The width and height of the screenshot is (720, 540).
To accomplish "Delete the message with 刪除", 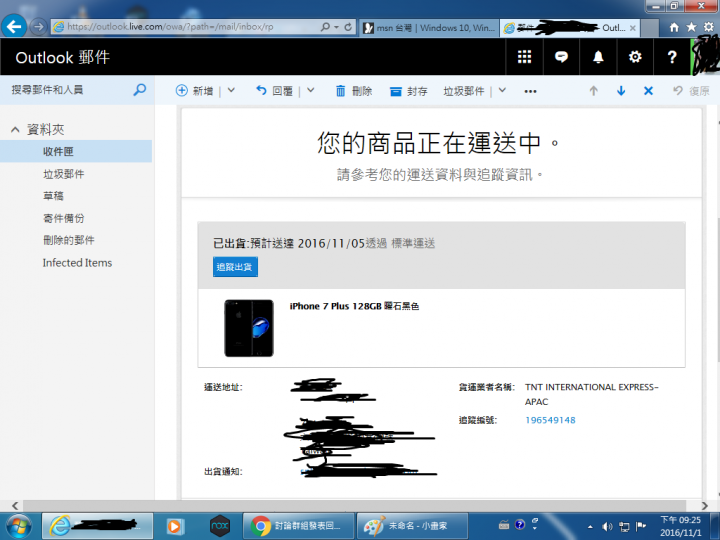I will point(354,91).
